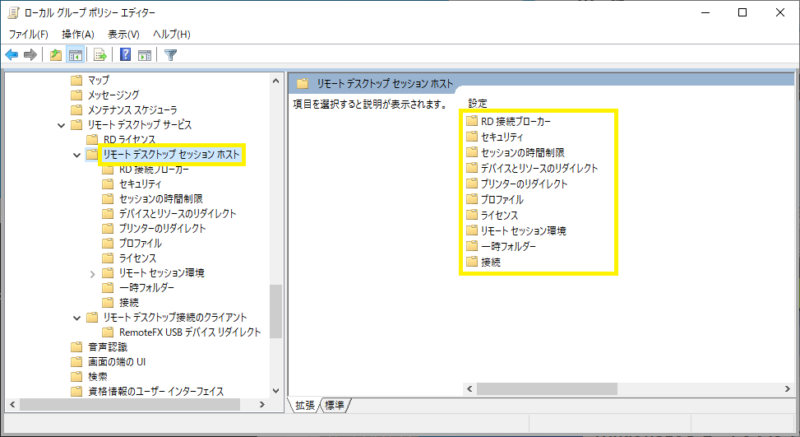This screenshot has height=437, width=800.
Task: Select メンテナンス スケジューラ in the tree
Action: click(x=132, y=110)
